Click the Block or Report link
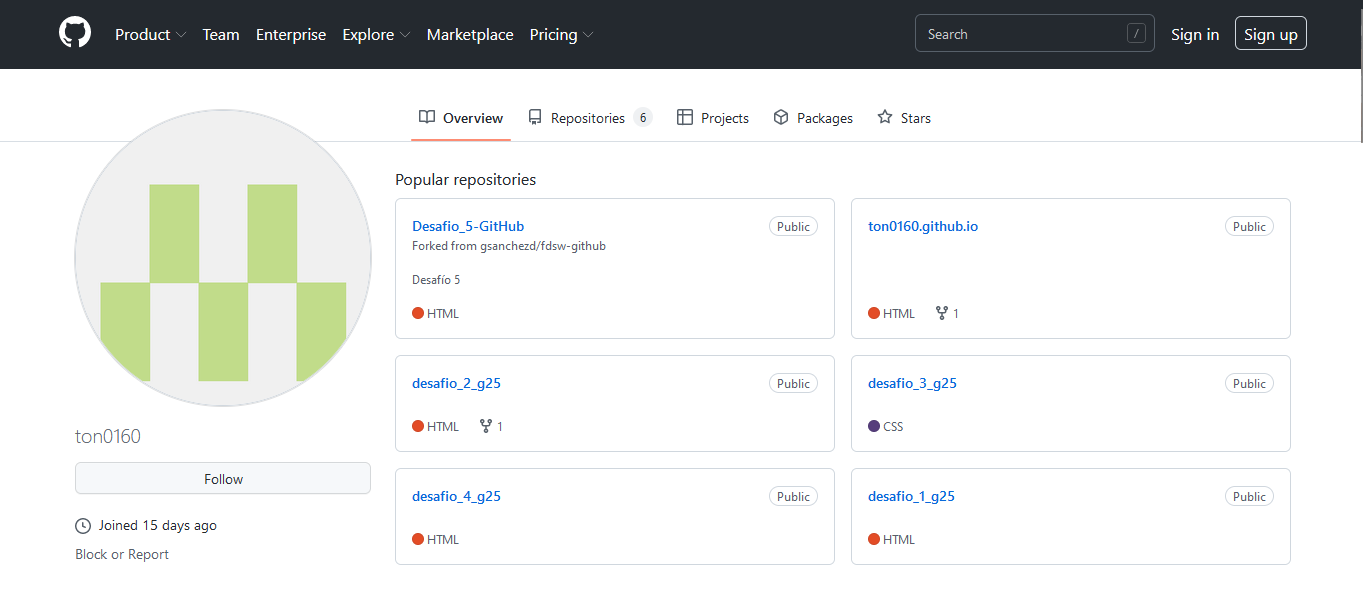 point(122,554)
